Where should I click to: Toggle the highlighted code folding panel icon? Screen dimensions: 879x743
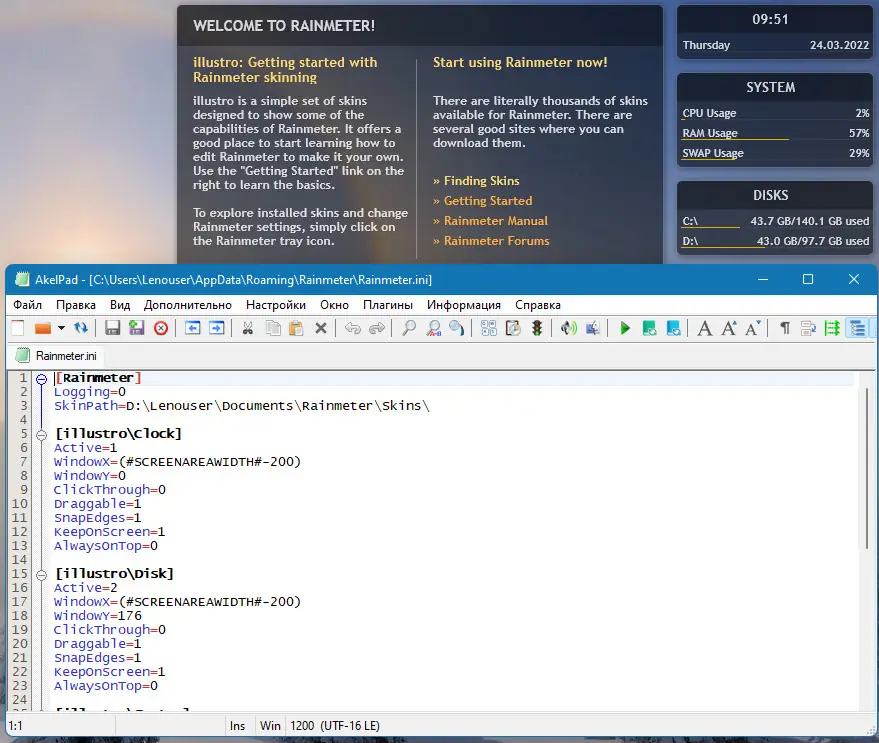point(858,328)
